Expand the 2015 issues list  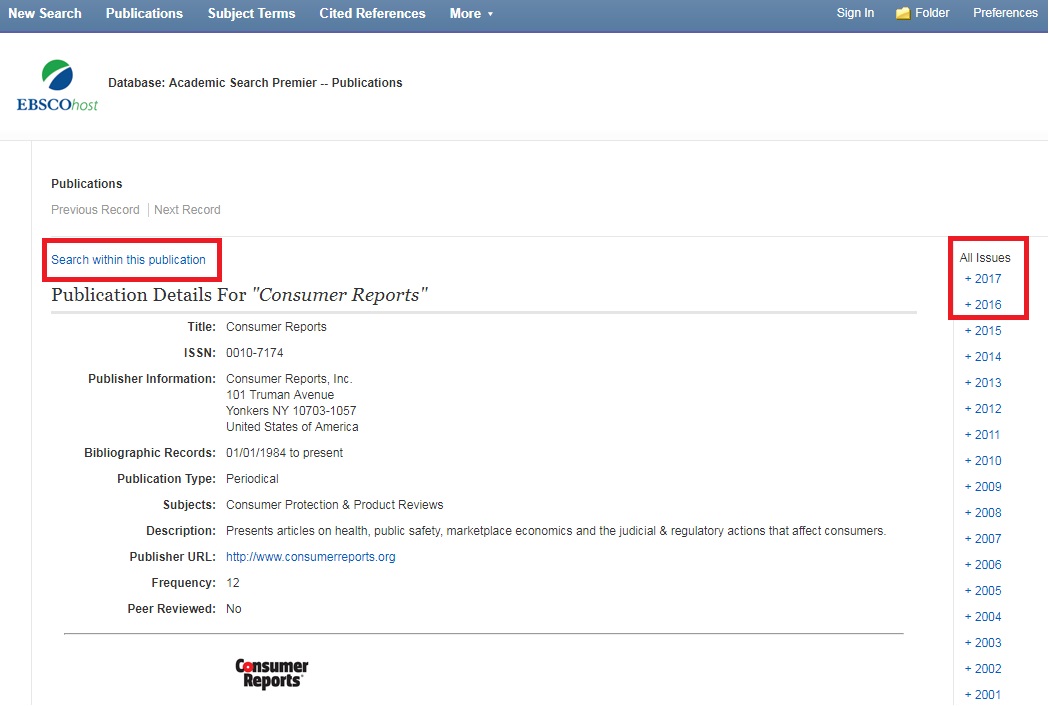[983, 331]
